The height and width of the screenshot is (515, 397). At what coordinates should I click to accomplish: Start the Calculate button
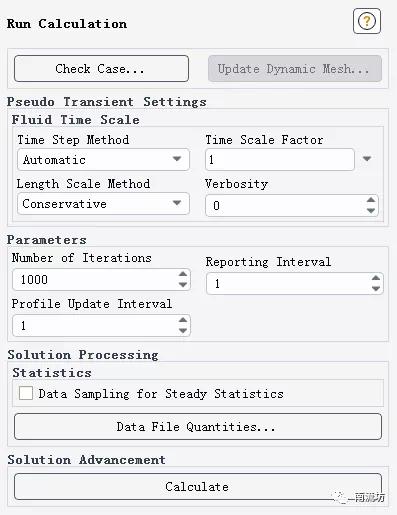[198, 487]
